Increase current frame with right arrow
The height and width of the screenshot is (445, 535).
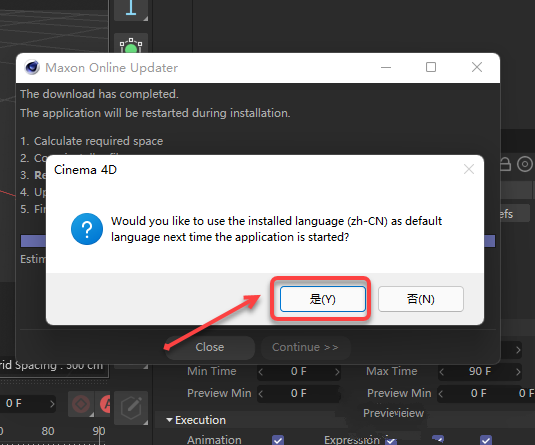point(52,404)
